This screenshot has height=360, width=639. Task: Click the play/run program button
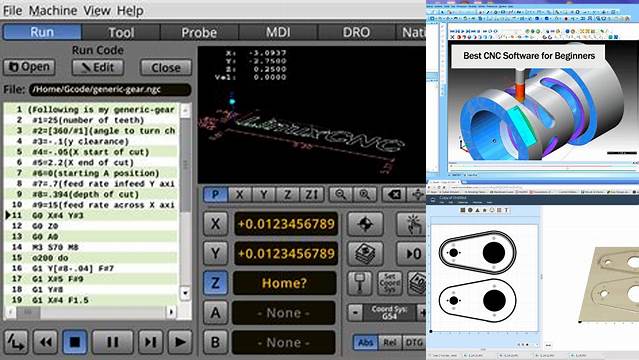point(180,342)
